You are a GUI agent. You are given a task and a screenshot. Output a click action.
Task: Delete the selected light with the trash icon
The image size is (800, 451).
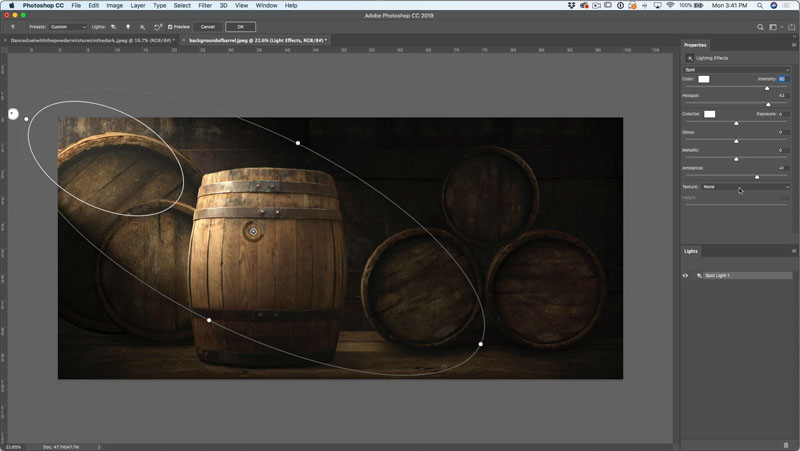click(786, 445)
